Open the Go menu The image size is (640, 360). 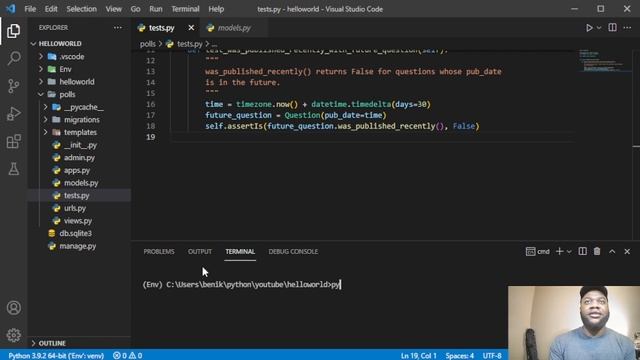(135, 9)
